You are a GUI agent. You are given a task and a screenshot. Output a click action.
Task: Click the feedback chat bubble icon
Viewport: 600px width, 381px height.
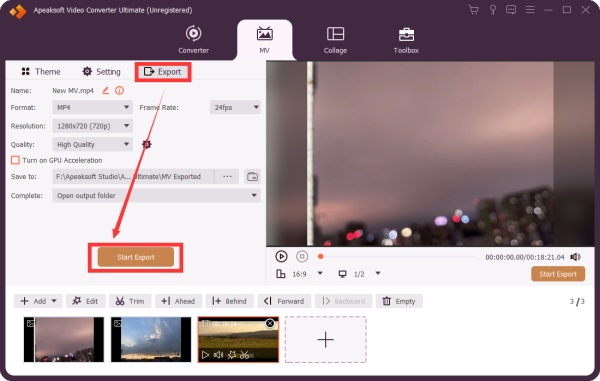tap(511, 10)
